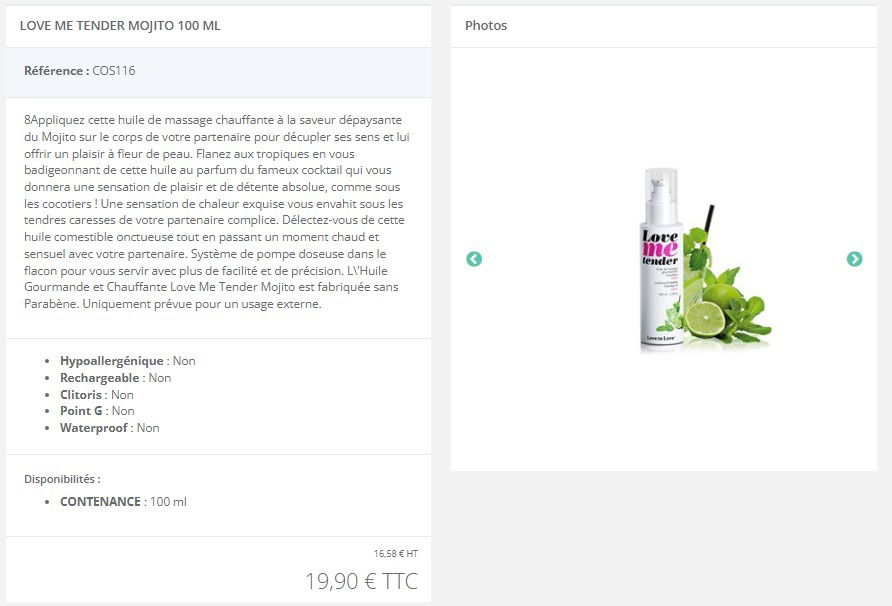This screenshot has height=606, width=892.
Task: Click the 16,58 € HT price
Action: click(x=396, y=553)
